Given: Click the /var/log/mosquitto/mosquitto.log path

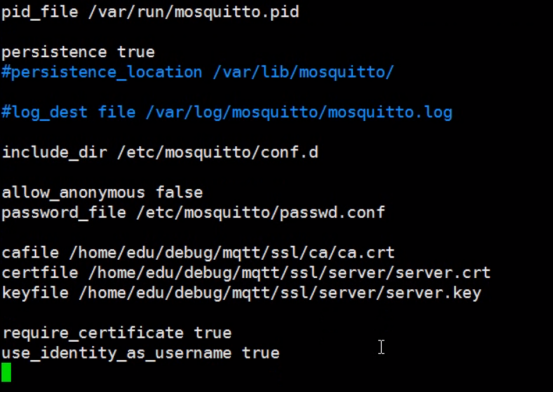Looking at the screenshot, I should tap(299, 113).
